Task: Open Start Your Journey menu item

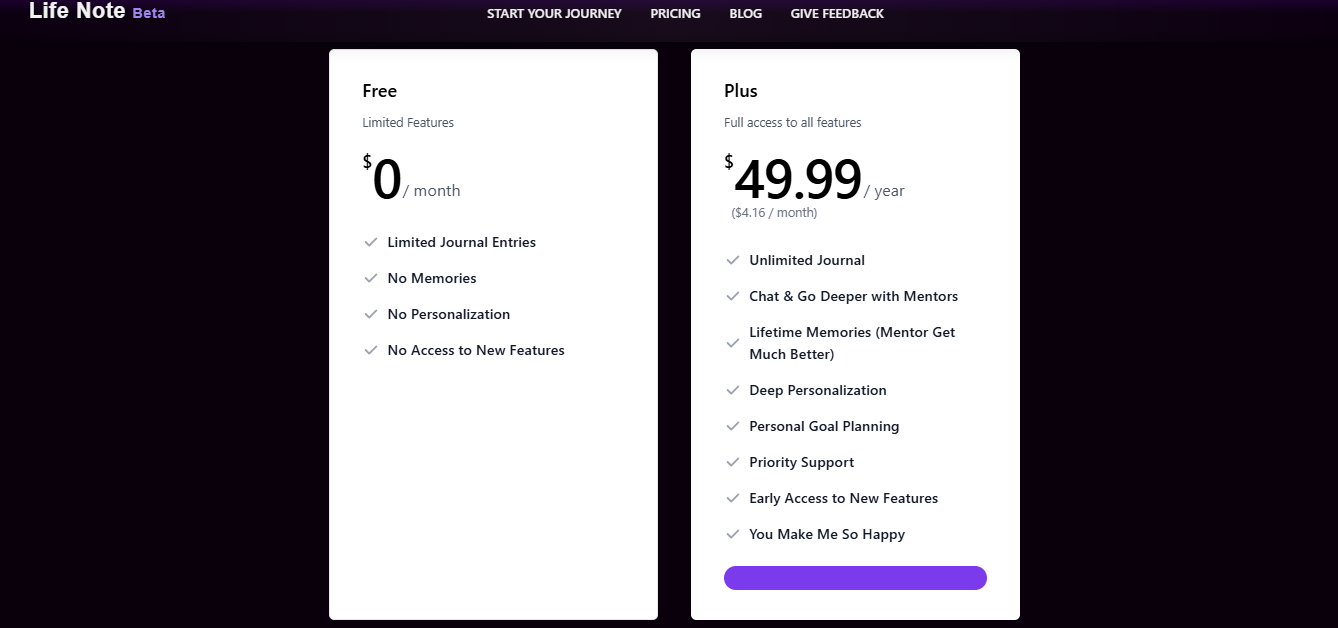Action: coord(554,14)
